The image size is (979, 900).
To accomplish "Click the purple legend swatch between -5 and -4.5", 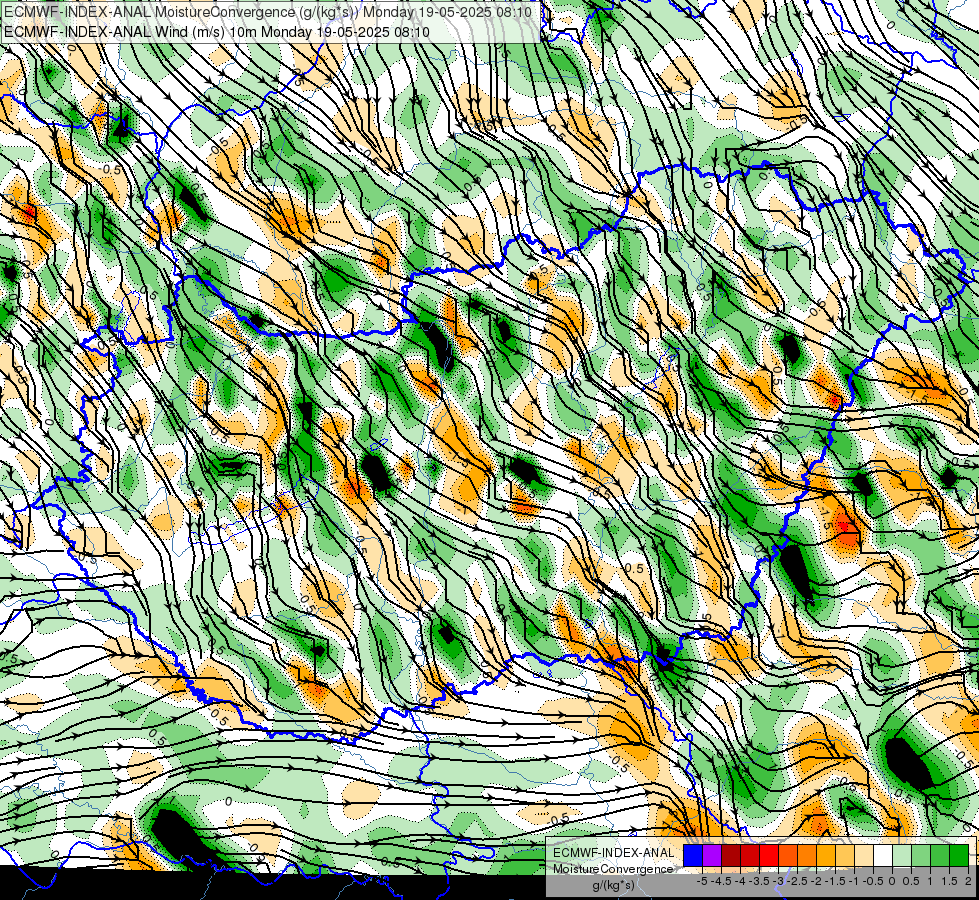I will click(712, 856).
